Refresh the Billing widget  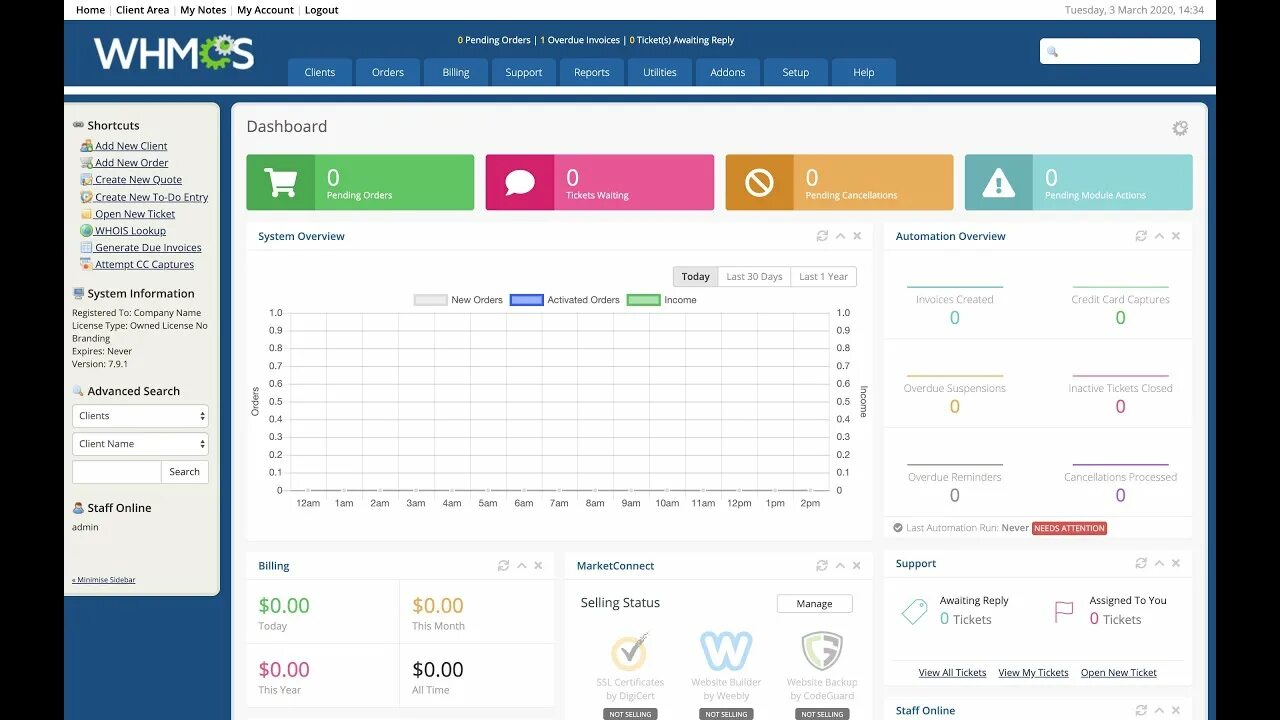pos(503,565)
